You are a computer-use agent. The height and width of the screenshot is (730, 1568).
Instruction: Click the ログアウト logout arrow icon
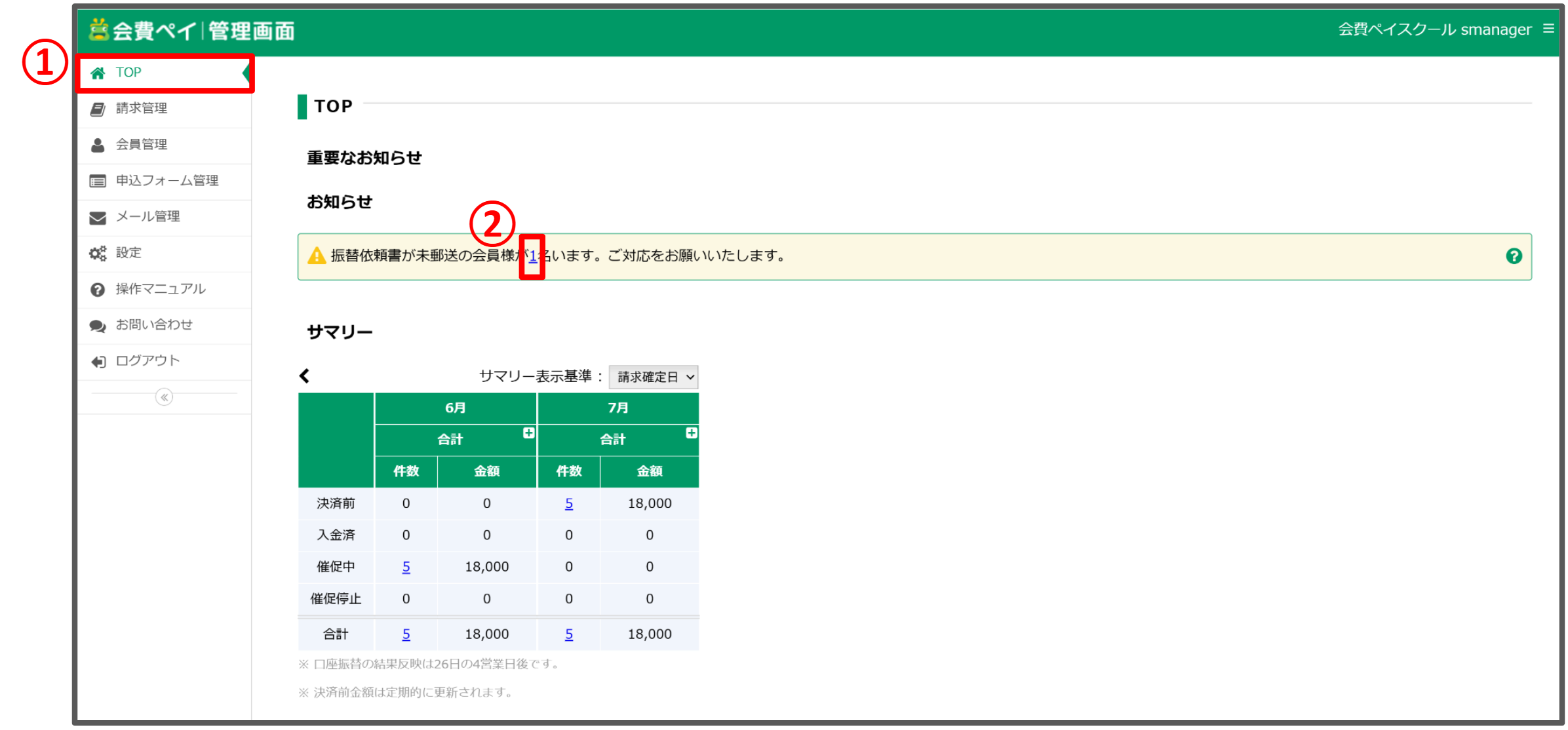pos(98,361)
